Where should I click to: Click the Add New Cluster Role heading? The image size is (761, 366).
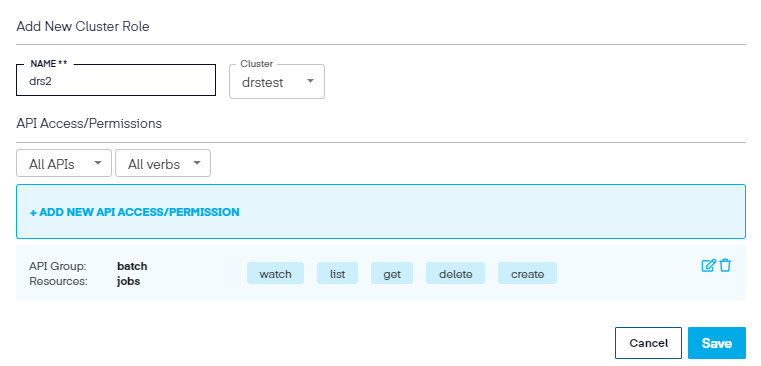[83, 26]
